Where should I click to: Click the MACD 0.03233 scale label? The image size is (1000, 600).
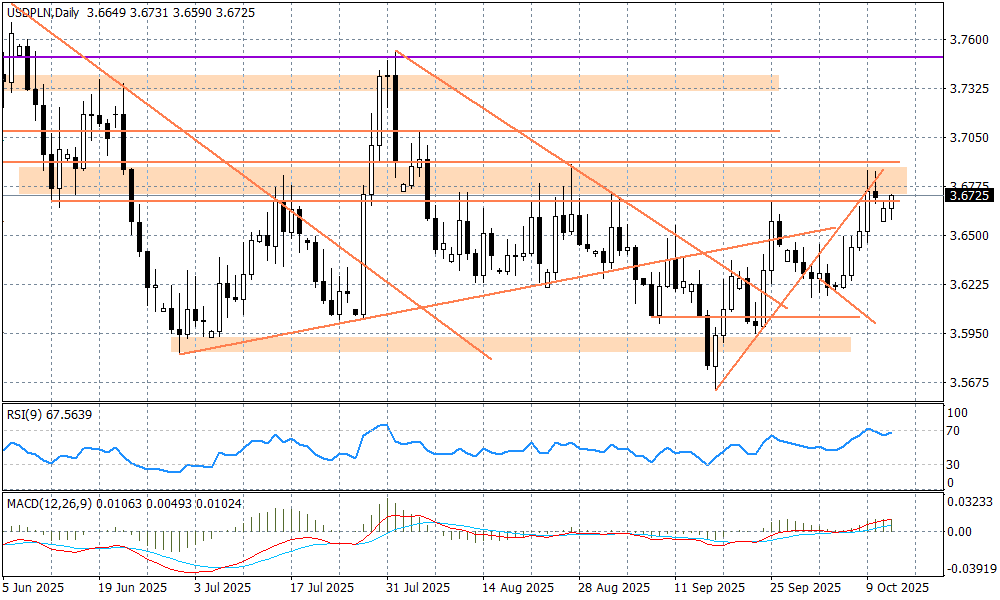pos(970,500)
